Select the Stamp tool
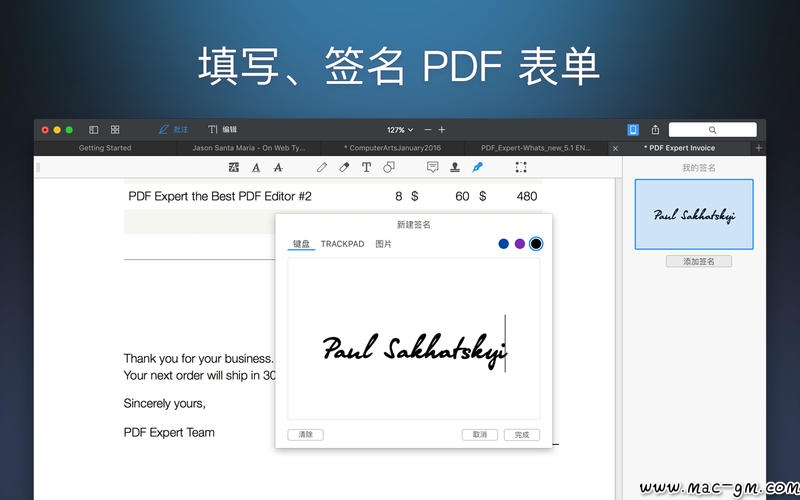The width and height of the screenshot is (800, 500). point(455,167)
